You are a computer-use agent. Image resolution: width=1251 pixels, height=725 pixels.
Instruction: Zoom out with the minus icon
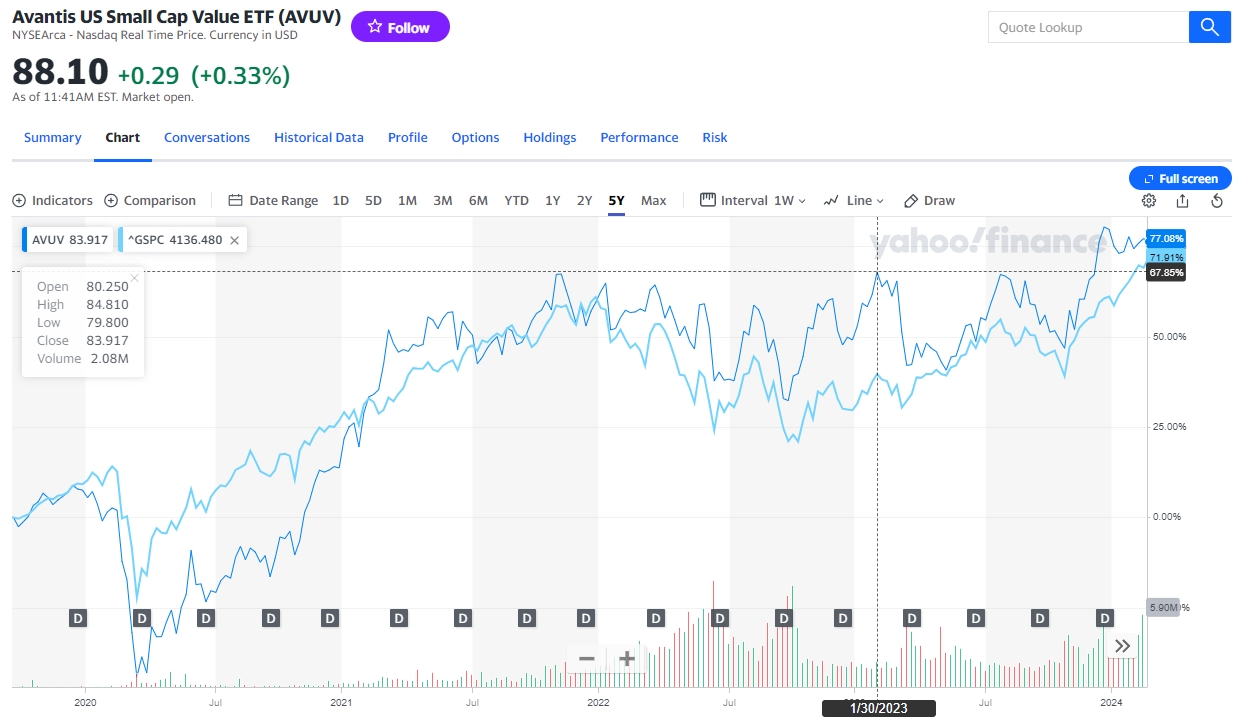pyautogui.click(x=587, y=659)
